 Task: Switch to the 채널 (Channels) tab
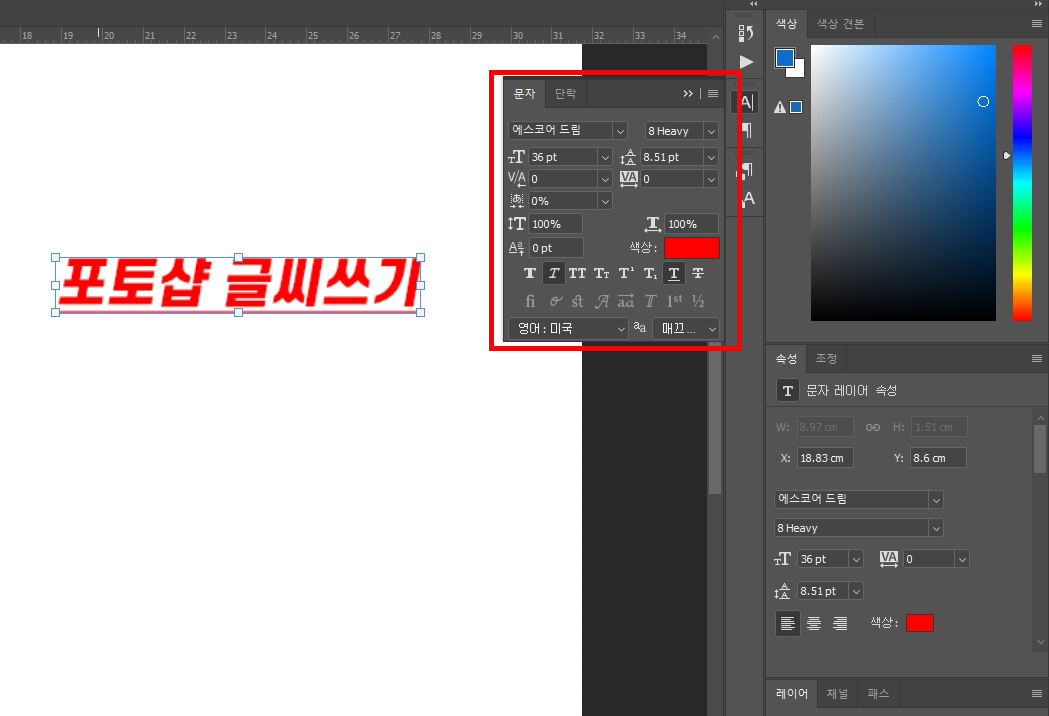click(837, 694)
